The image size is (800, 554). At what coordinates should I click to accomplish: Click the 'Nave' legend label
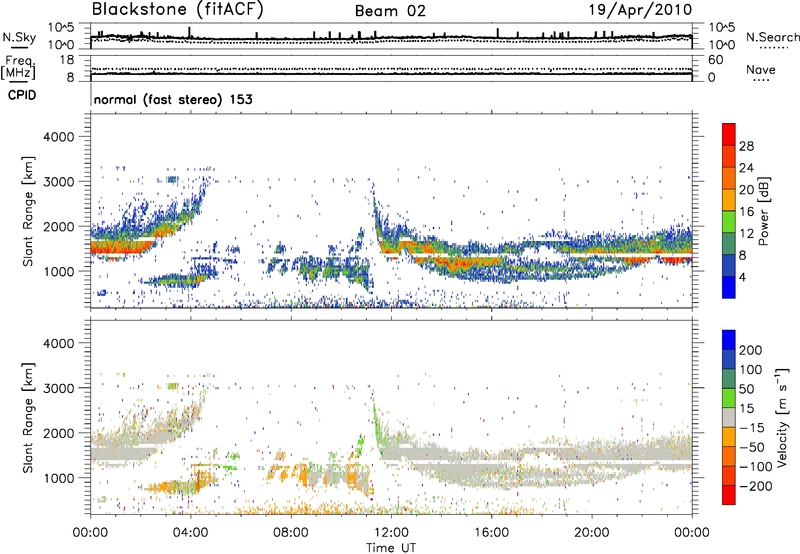761,70
